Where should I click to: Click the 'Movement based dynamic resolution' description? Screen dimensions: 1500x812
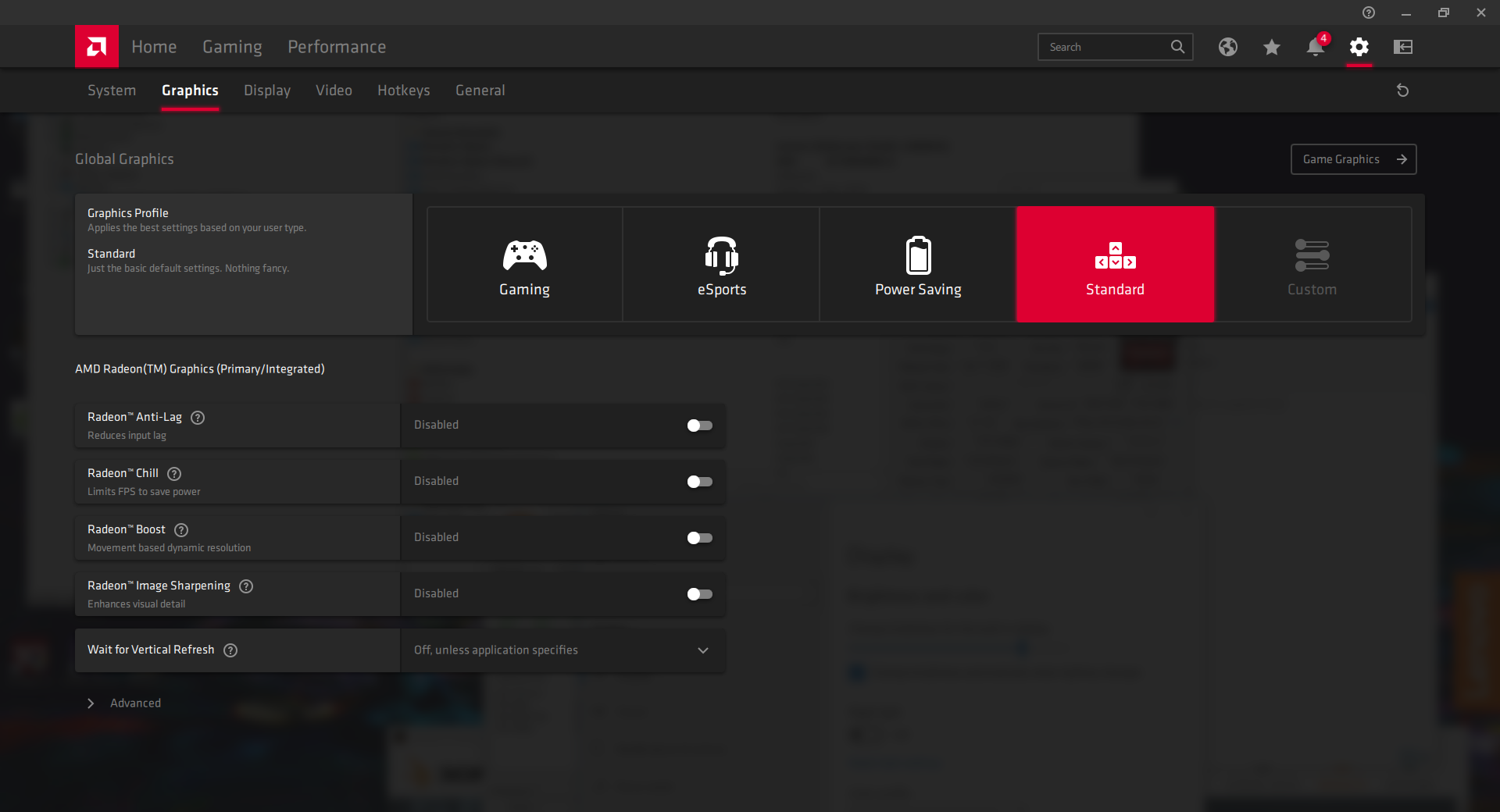click(169, 548)
